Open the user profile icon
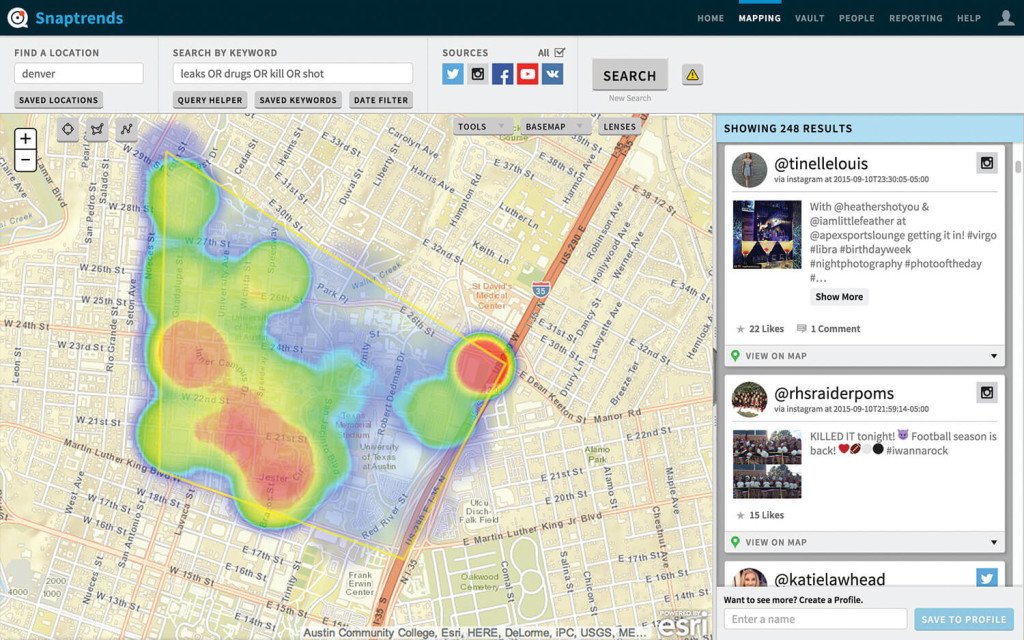Image resolution: width=1024 pixels, height=640 pixels. [x=1005, y=18]
